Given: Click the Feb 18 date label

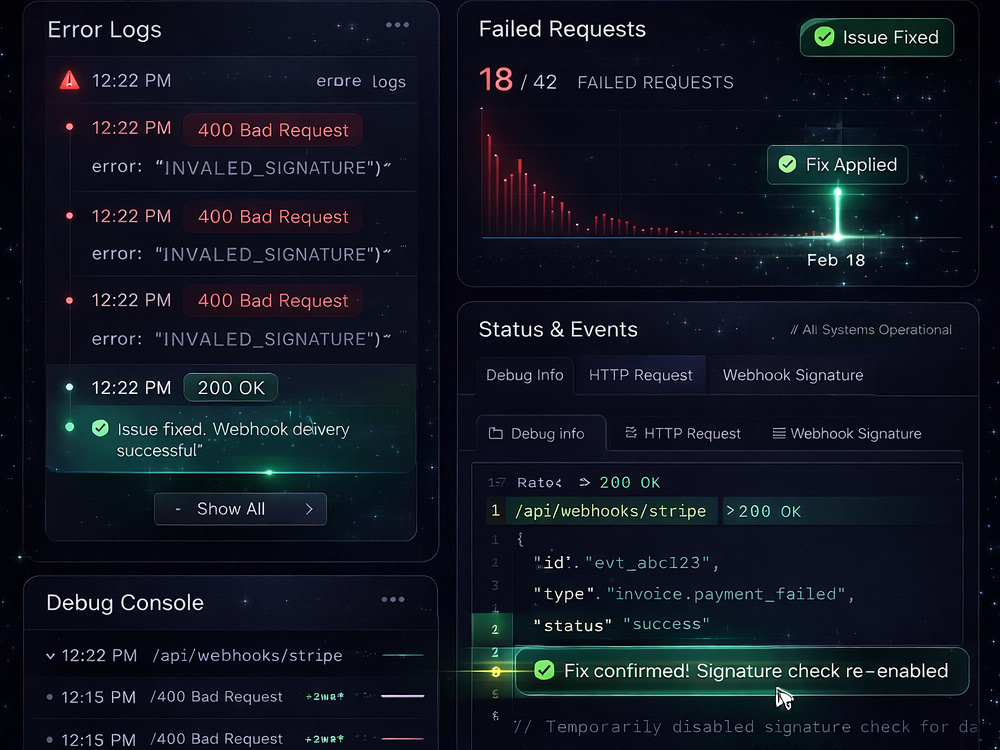Looking at the screenshot, I should (x=835, y=260).
